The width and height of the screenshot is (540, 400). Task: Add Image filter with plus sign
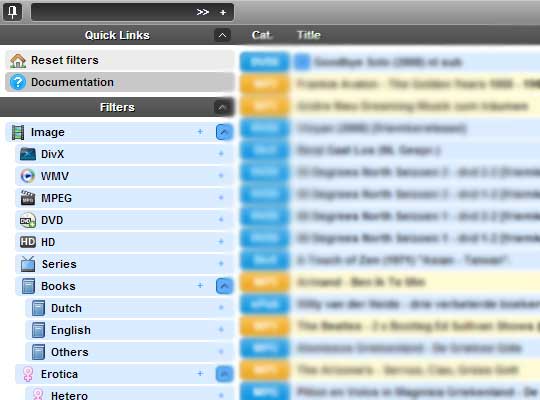[200, 132]
